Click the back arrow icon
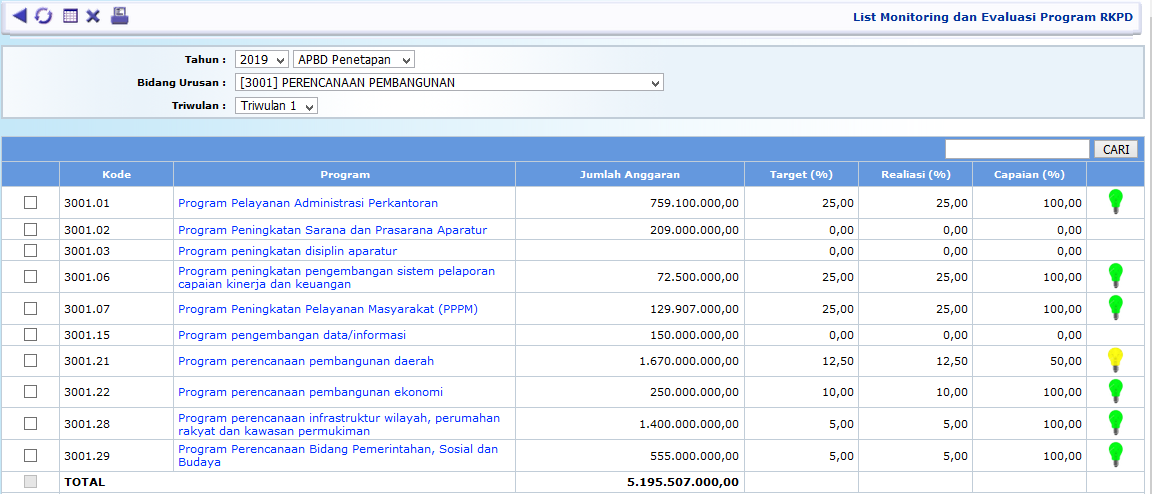Viewport: 1152px width, 494px height. point(19,16)
